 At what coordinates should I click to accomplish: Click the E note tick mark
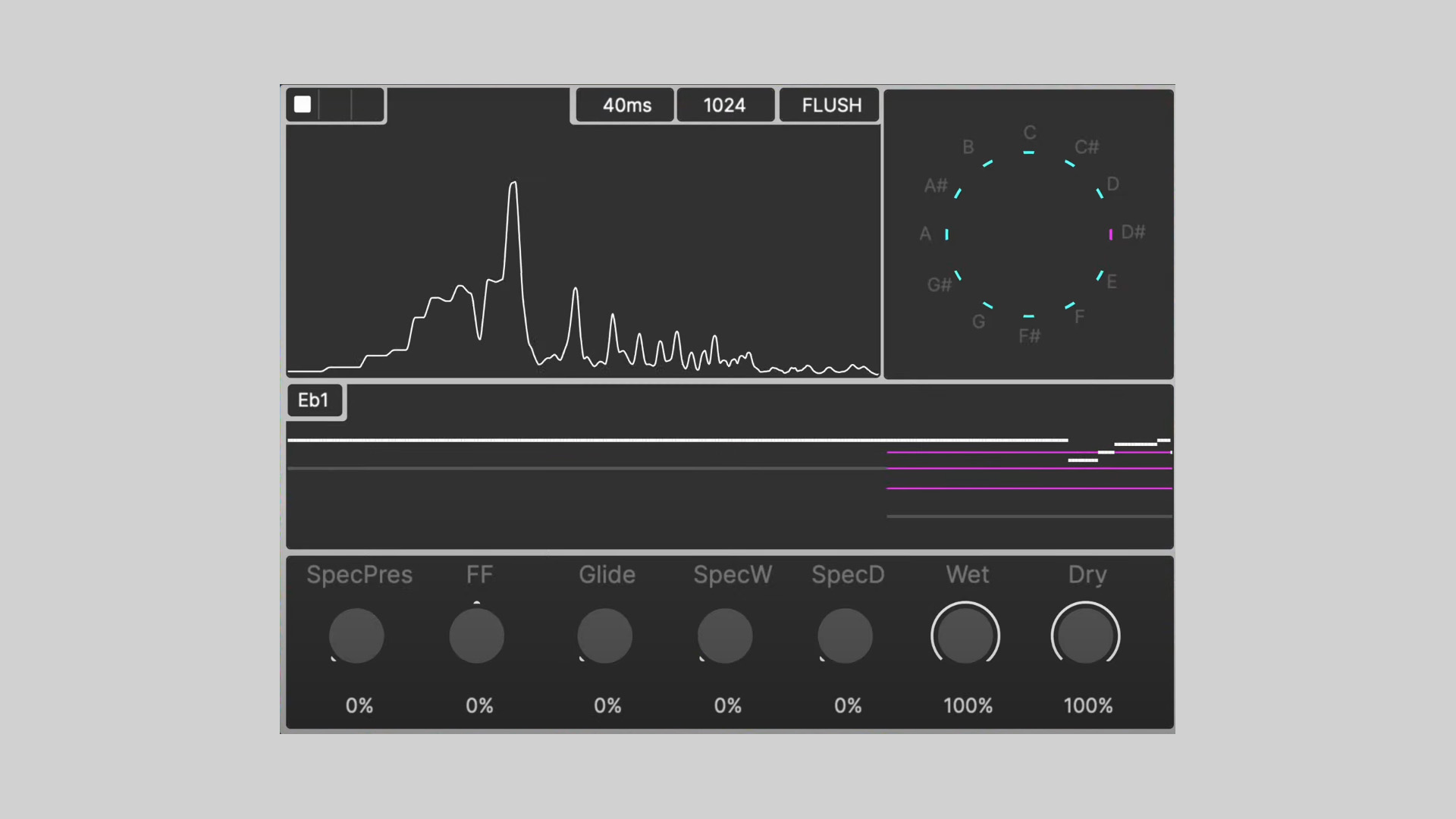pos(1100,275)
